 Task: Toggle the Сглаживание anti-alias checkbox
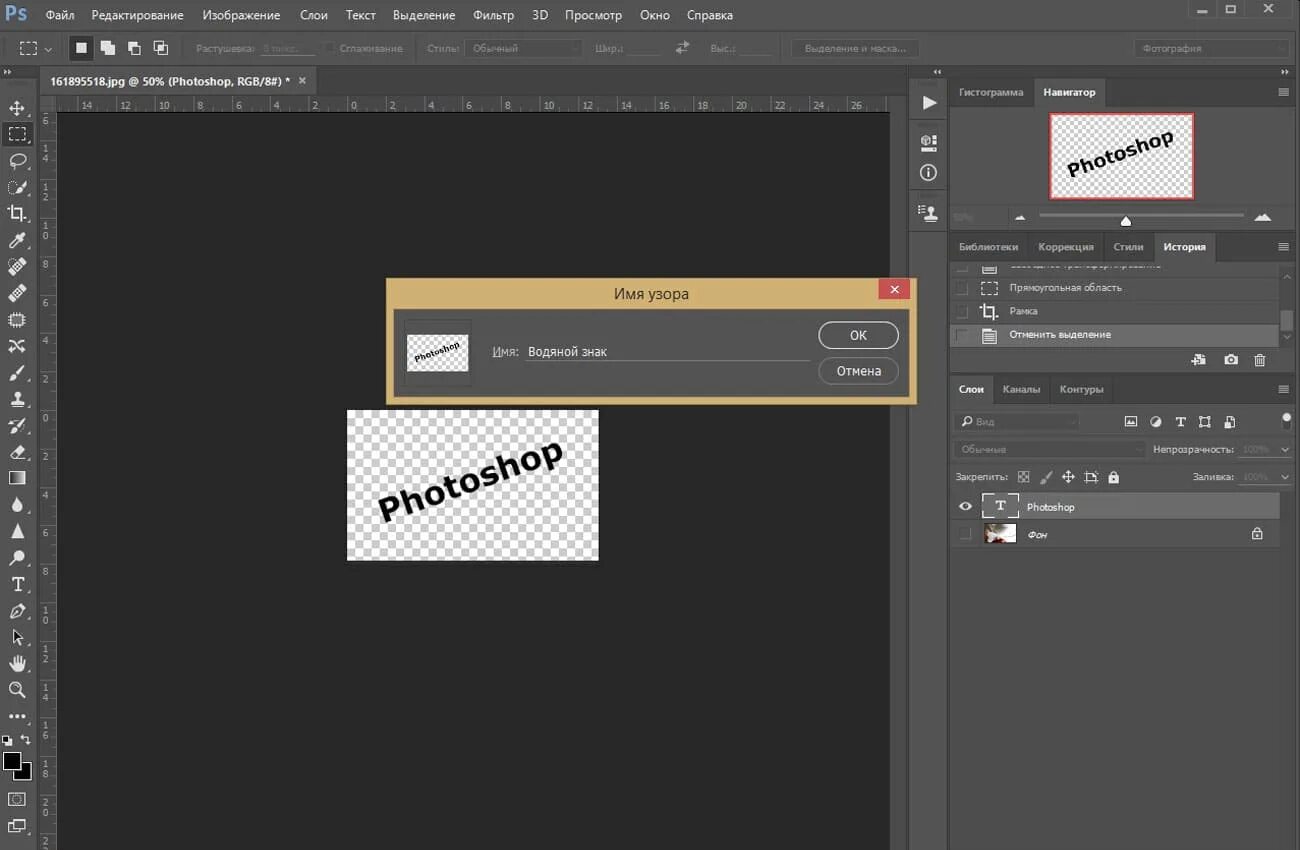click(x=329, y=48)
